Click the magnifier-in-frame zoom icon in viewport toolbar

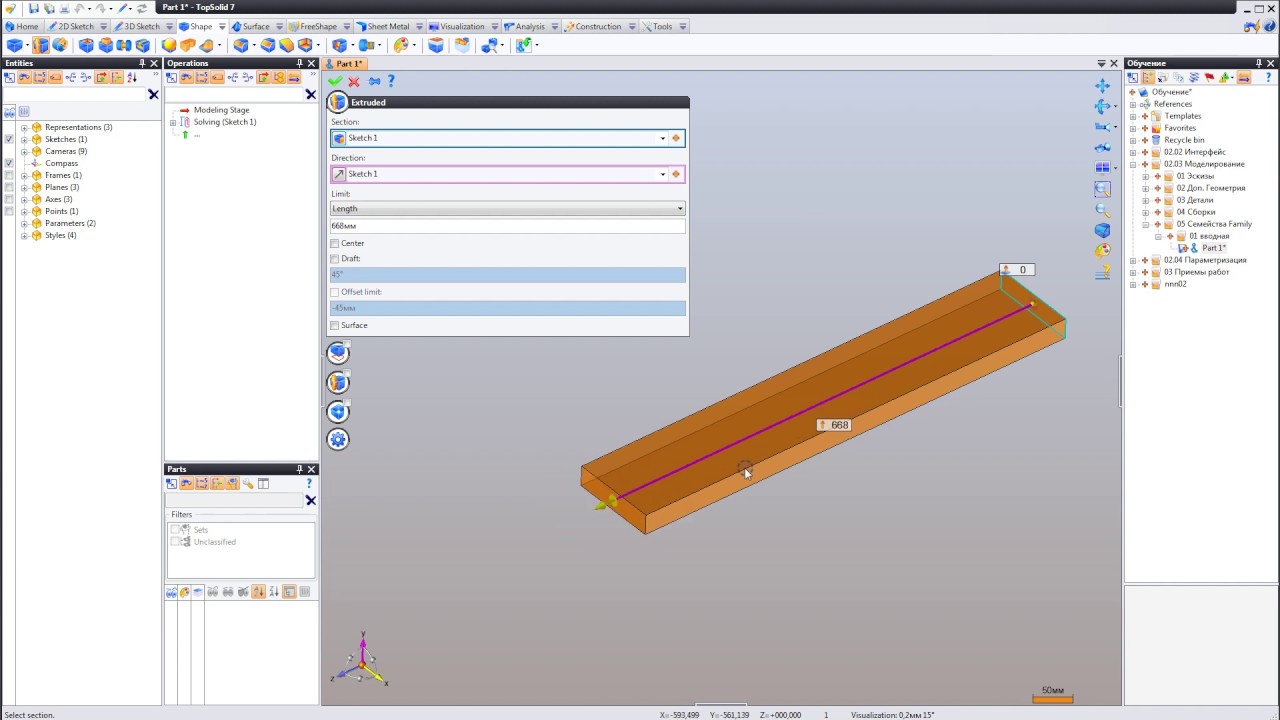tap(1102, 189)
